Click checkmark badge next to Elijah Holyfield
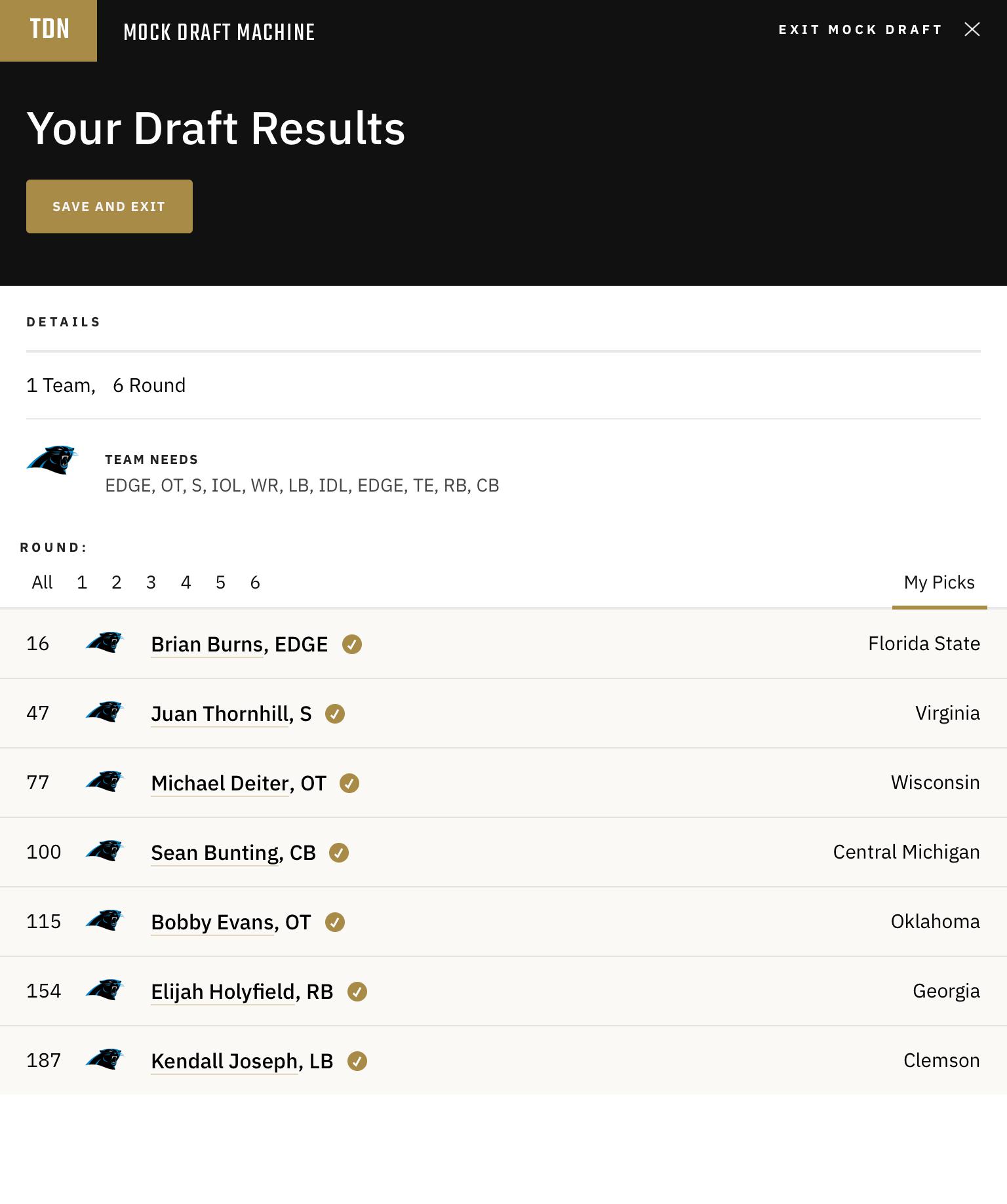 [x=357, y=992]
